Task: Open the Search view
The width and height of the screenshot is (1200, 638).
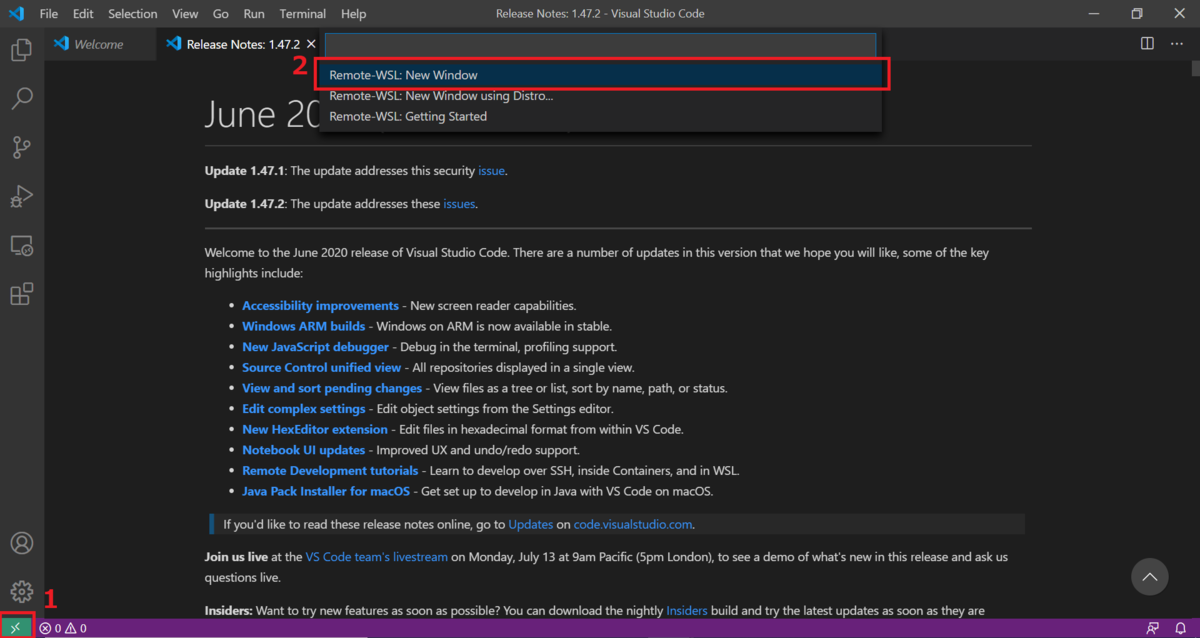Action: pos(21,97)
